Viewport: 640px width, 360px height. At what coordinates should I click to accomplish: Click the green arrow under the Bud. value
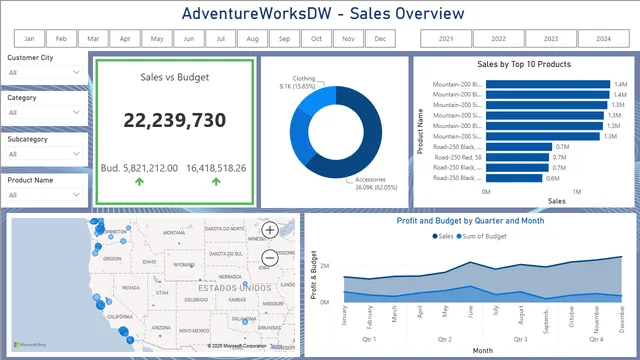click(x=140, y=182)
